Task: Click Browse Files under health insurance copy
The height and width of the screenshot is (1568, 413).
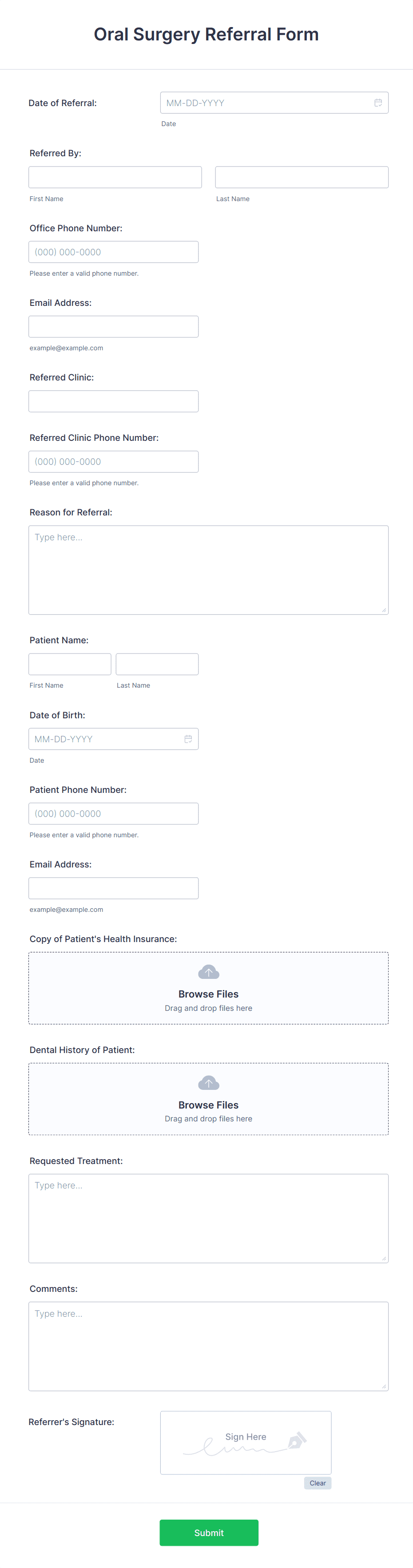Action: click(x=208, y=994)
